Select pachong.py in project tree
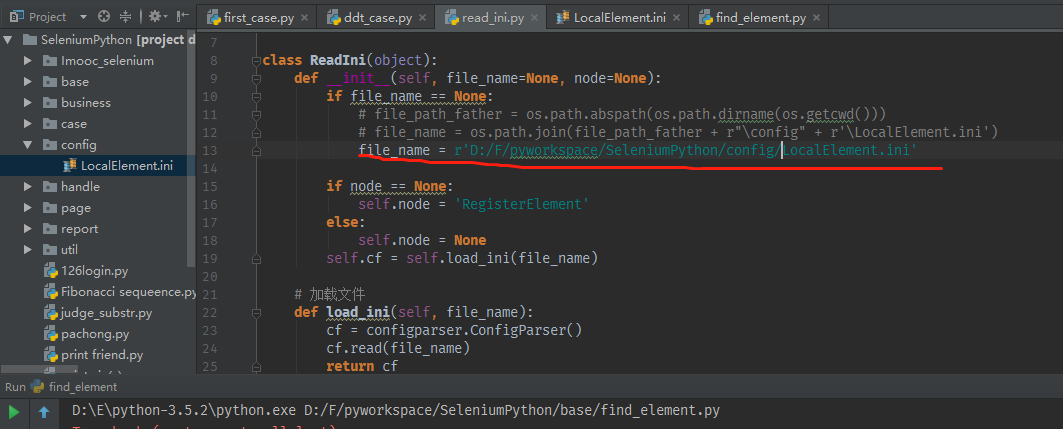Screen dimensions: 1063x429 pyautogui.click(x=94, y=333)
